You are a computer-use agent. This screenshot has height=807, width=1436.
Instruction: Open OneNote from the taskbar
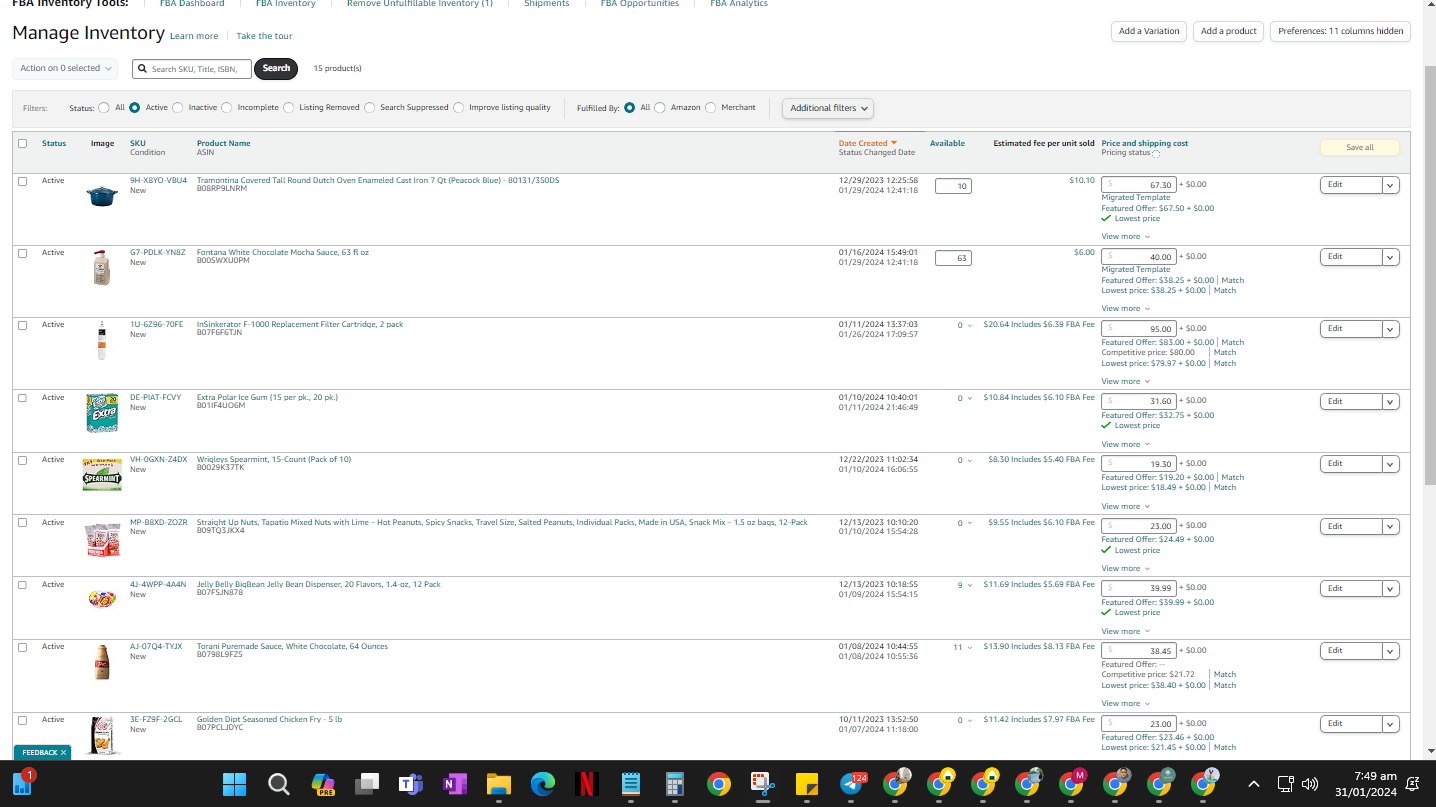pyautogui.click(x=455, y=784)
